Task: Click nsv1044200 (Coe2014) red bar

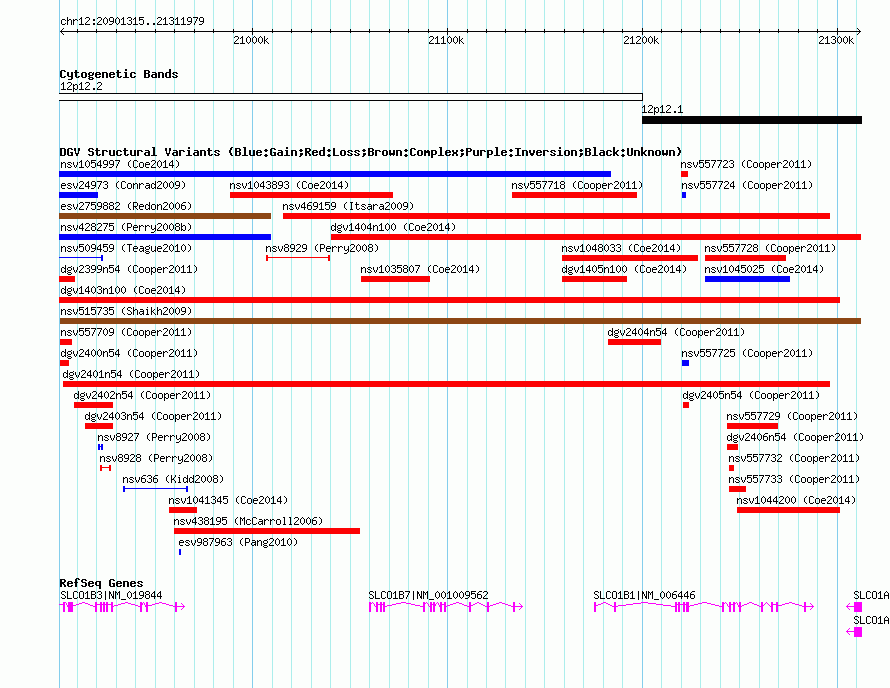Action: pyautogui.click(x=788, y=510)
